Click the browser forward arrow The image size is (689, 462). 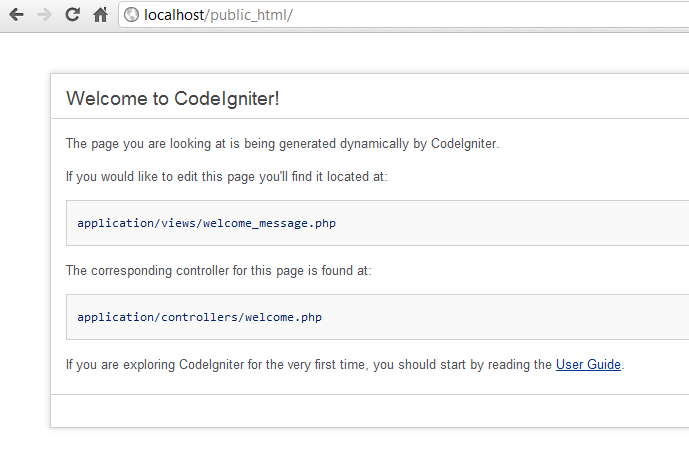click(44, 15)
